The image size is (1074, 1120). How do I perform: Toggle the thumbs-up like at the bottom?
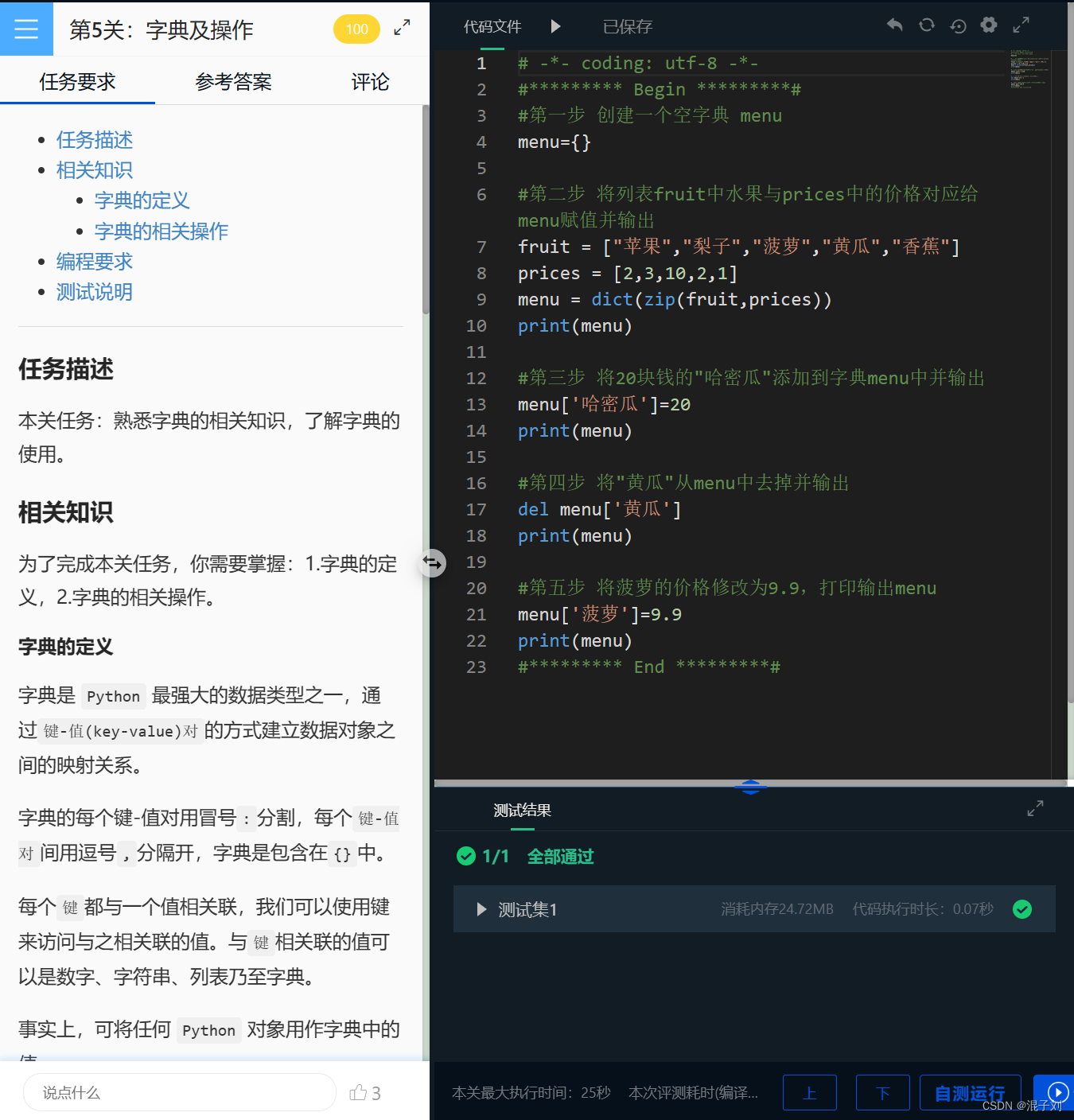[359, 1092]
